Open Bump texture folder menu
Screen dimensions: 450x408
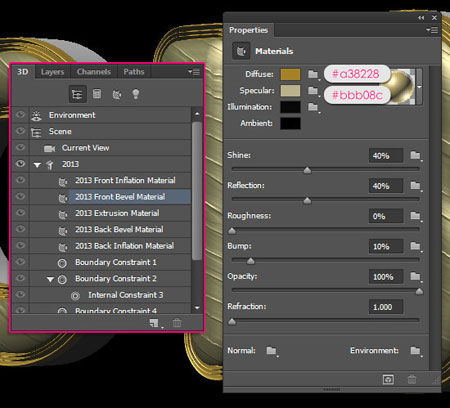point(416,246)
